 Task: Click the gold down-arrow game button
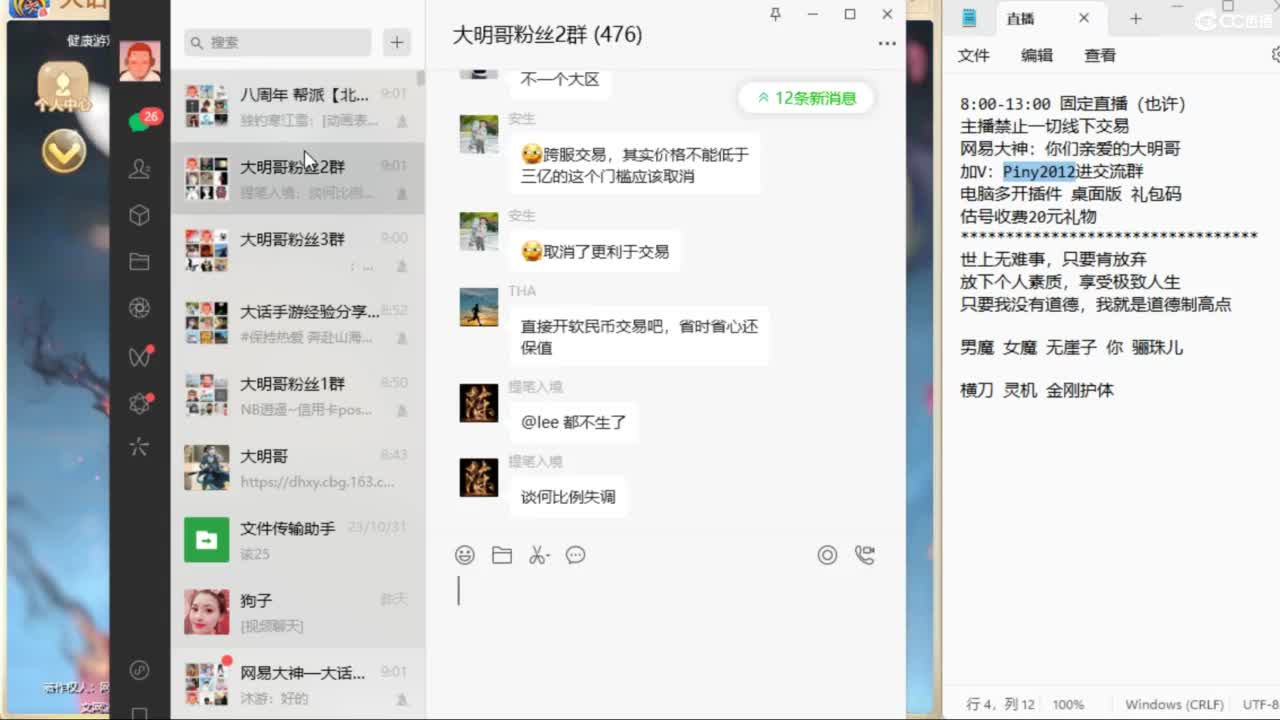[64, 152]
